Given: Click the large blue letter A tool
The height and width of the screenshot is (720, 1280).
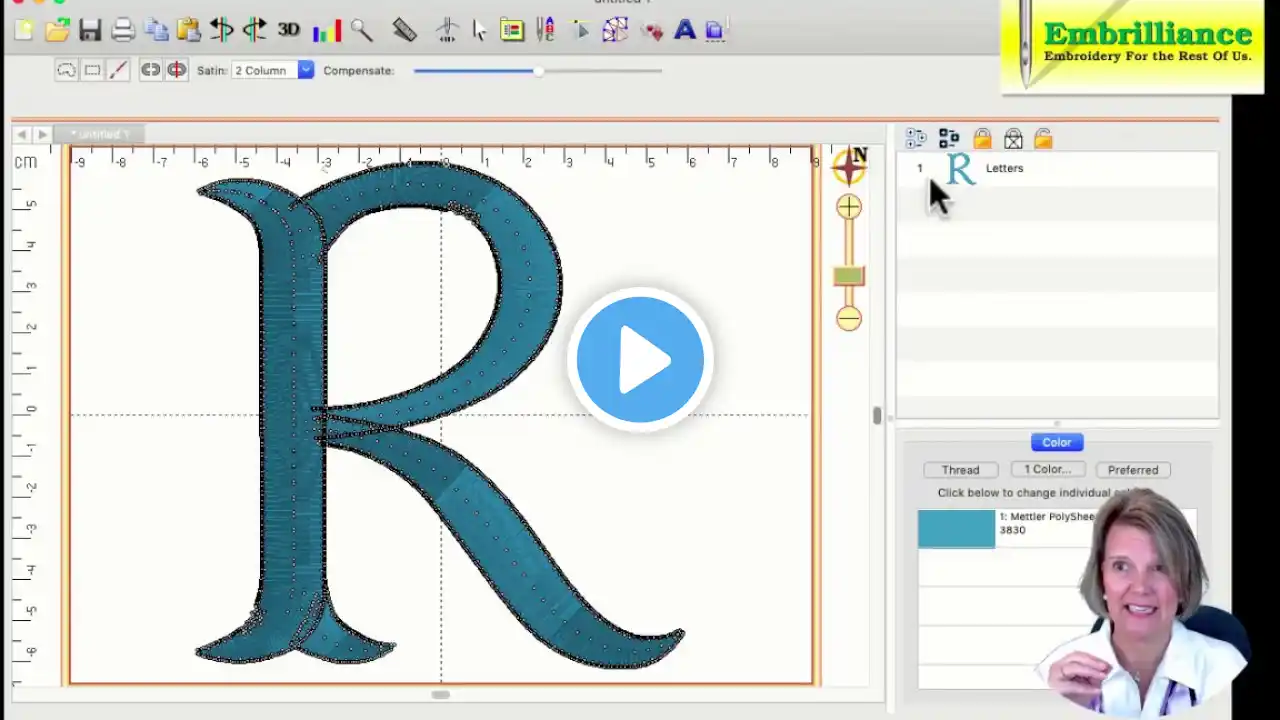Looking at the screenshot, I should 685,30.
